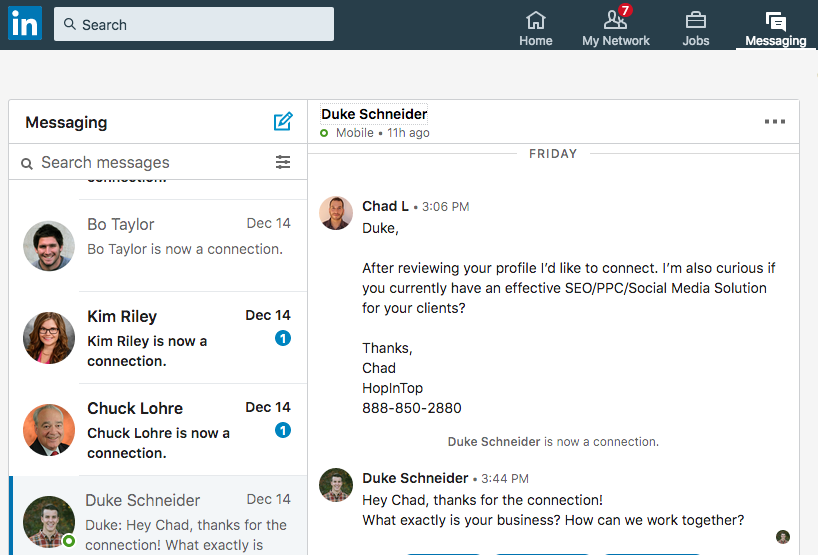This screenshot has width=818, height=555.
Task: Click Duke Schneider link in connection notice
Action: (x=494, y=441)
